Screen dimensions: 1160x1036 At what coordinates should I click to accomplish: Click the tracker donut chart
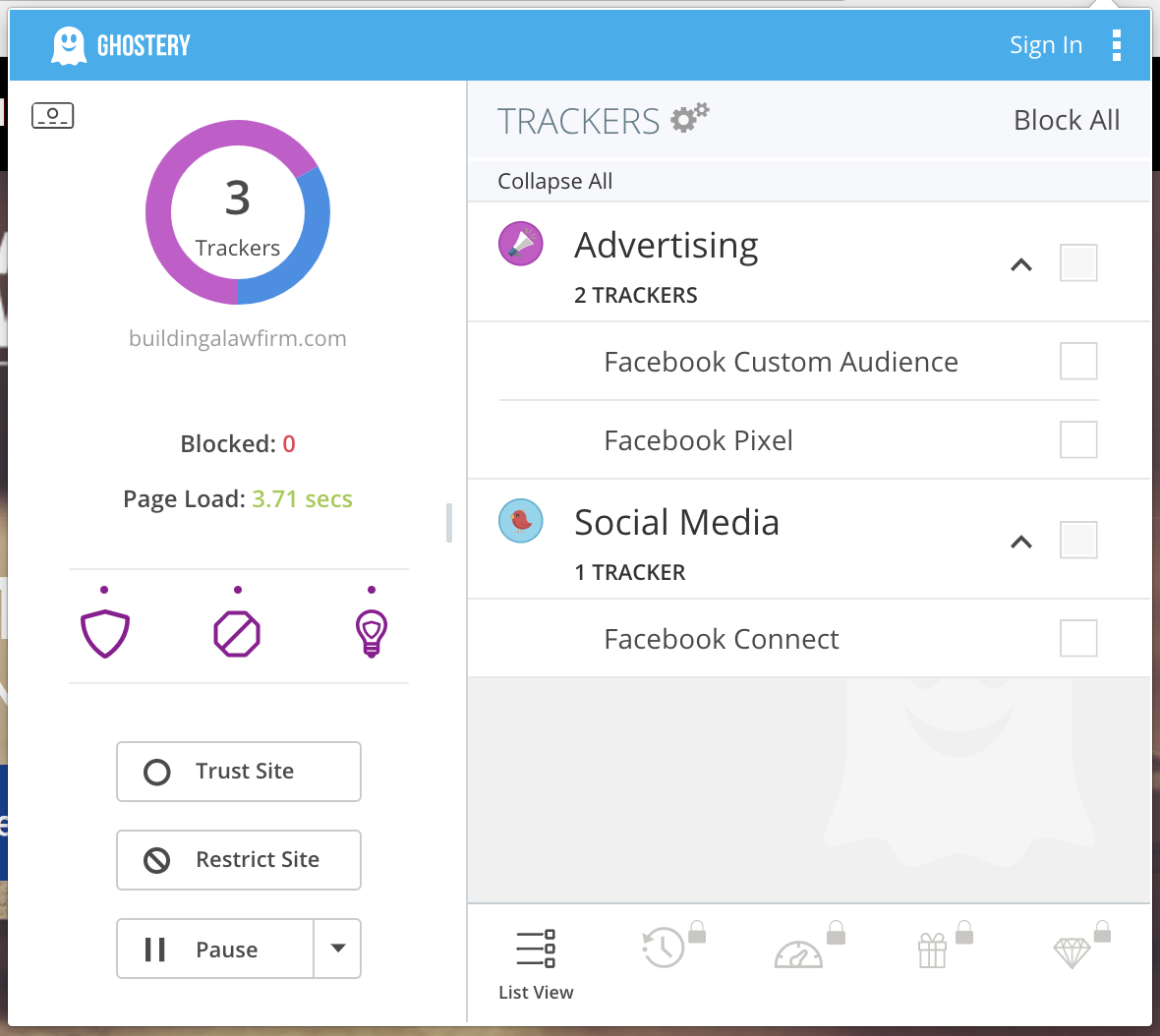[x=238, y=212]
